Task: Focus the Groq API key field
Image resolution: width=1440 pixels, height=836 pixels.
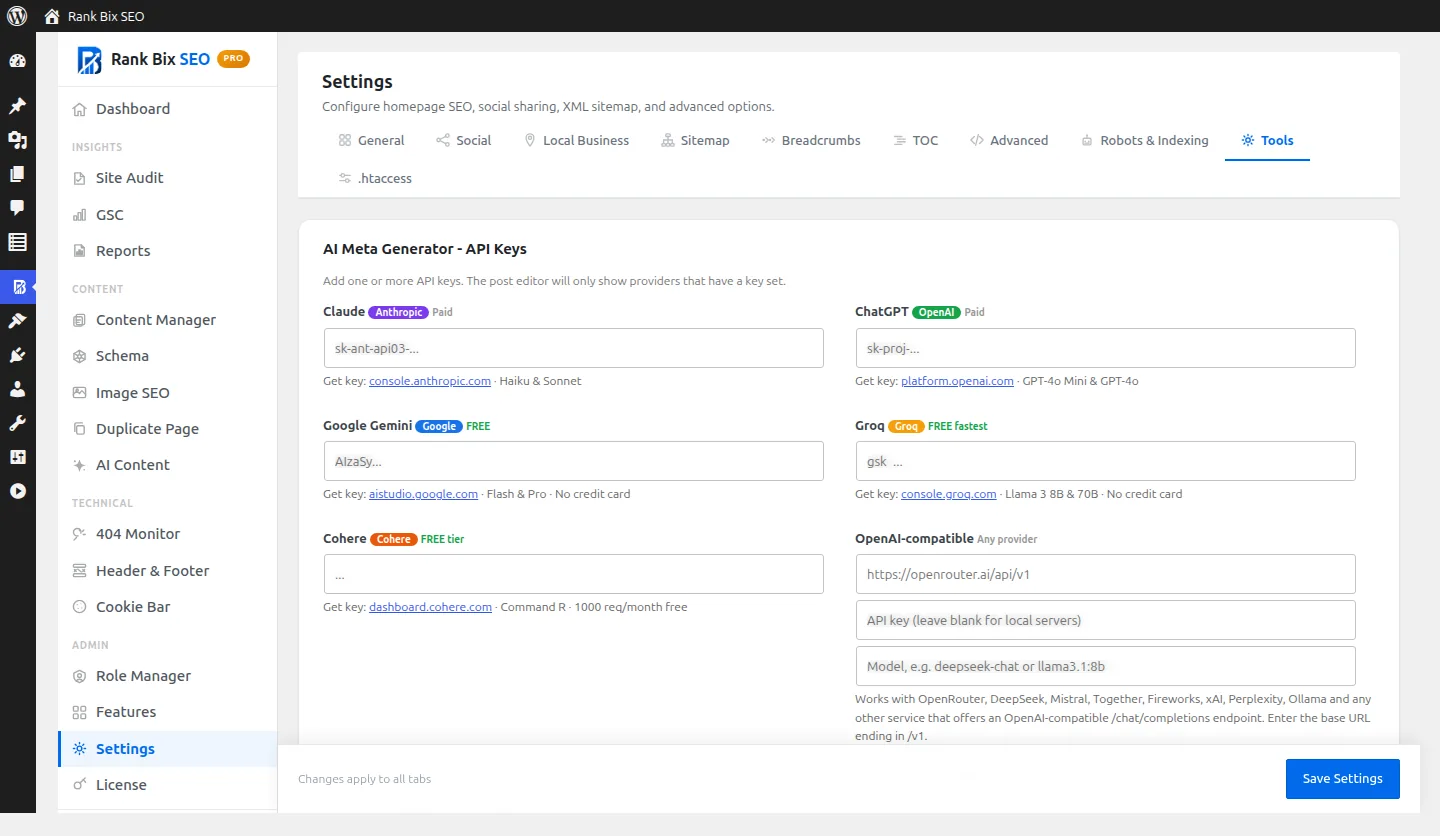Action: coord(1106,461)
